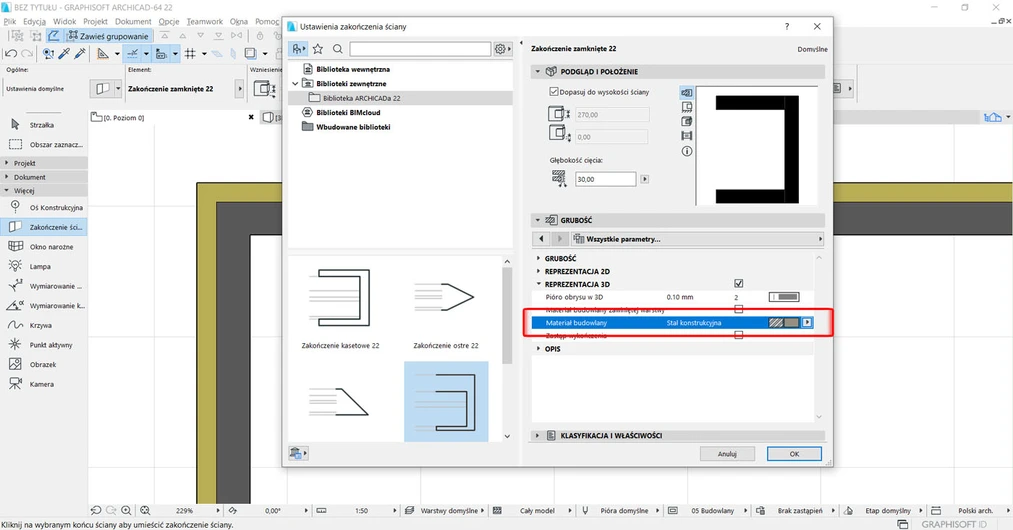Open Materiał budowlany material picker arrow
This screenshot has height=530, width=1013.
pos(807,322)
